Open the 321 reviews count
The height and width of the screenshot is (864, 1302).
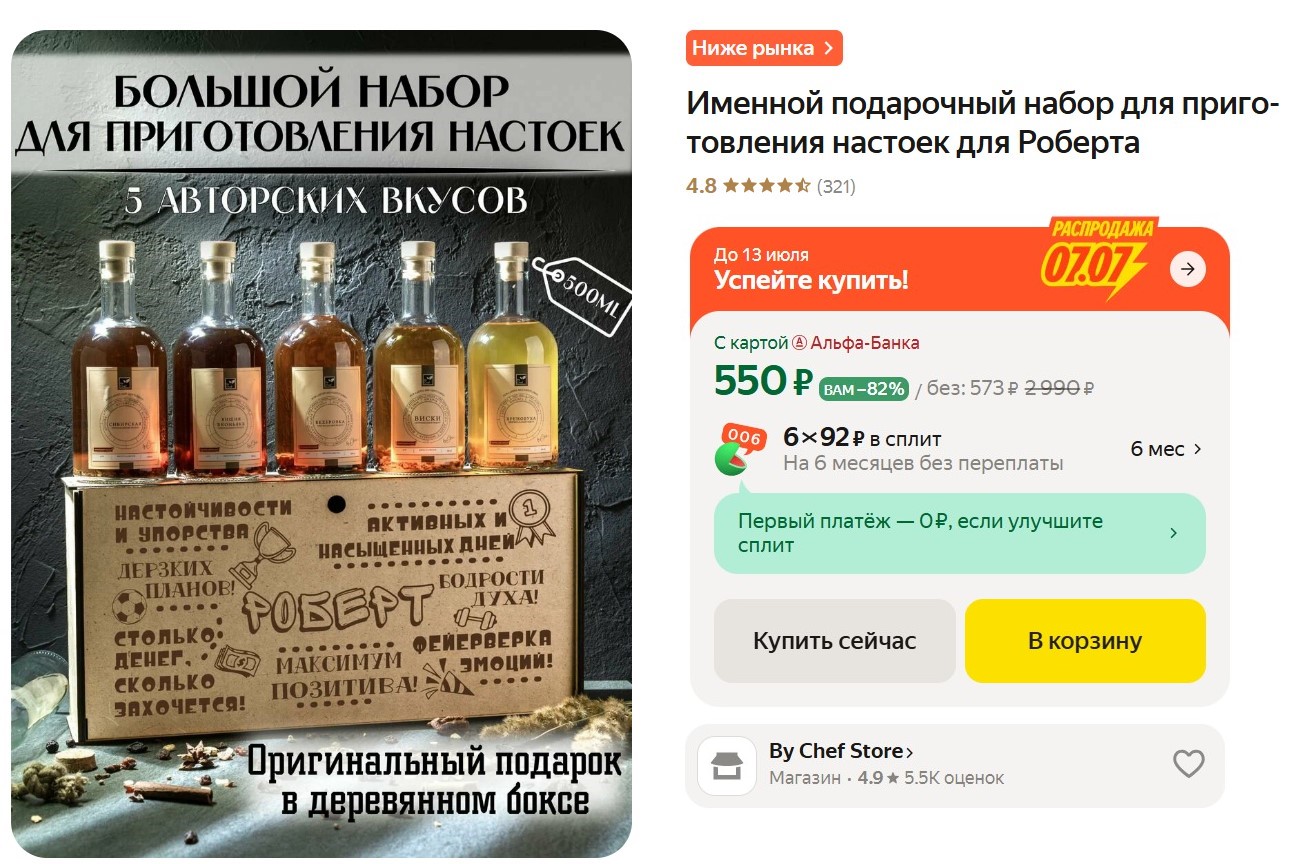(836, 186)
